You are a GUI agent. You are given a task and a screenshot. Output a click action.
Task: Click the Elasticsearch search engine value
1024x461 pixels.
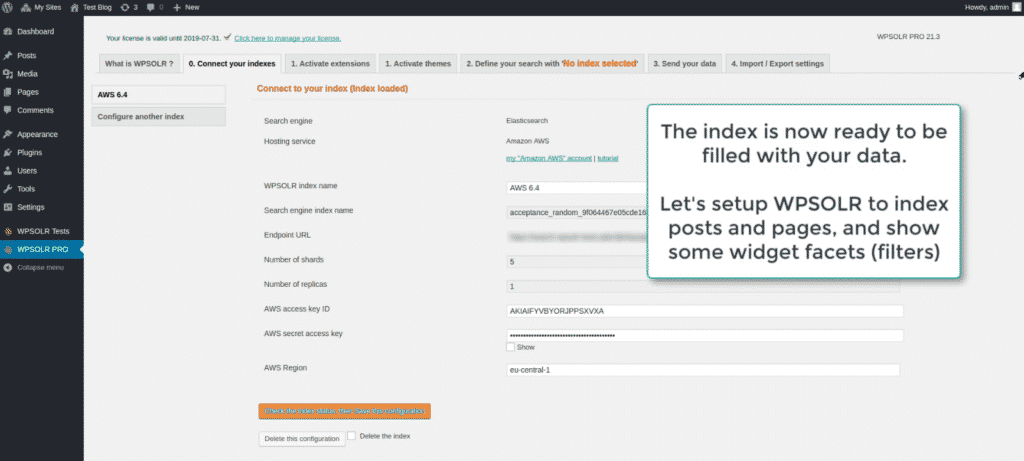tap(526, 121)
